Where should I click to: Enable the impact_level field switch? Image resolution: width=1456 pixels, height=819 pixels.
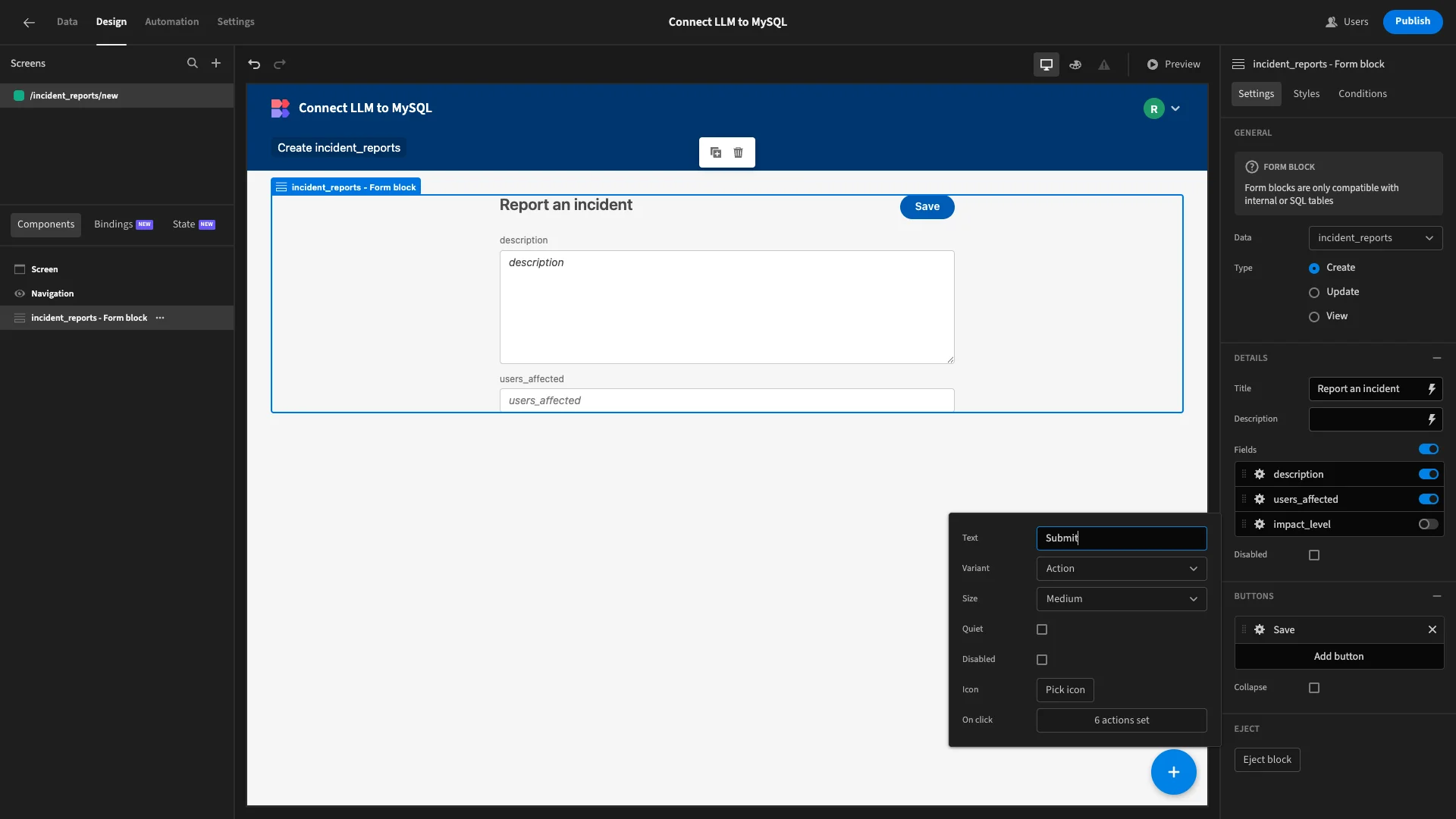pos(1429,524)
